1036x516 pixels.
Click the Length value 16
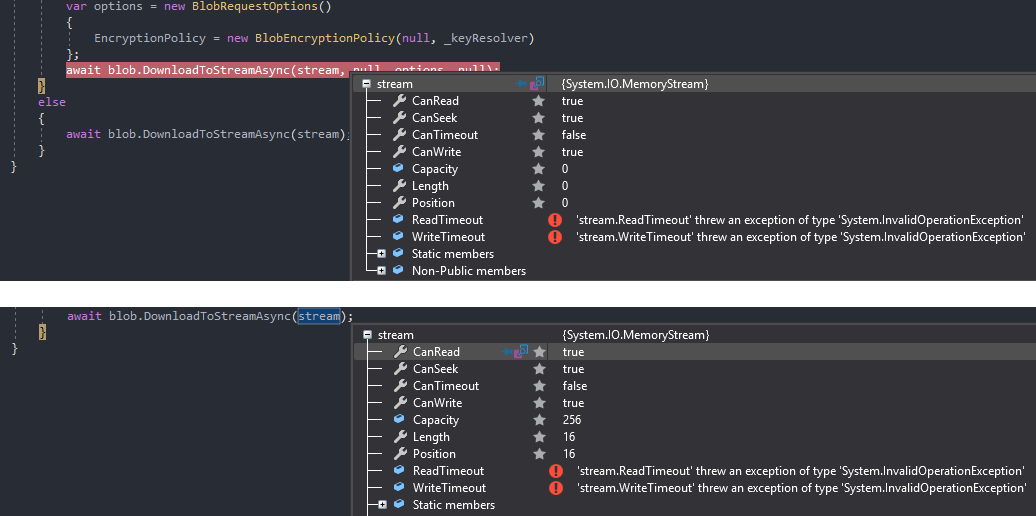(x=569, y=437)
